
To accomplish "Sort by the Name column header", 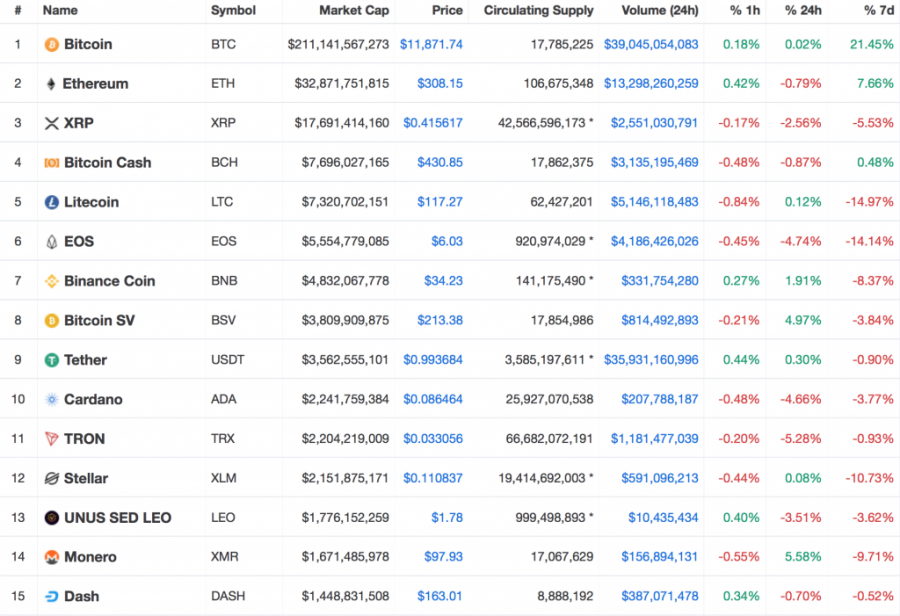I will (x=60, y=10).
